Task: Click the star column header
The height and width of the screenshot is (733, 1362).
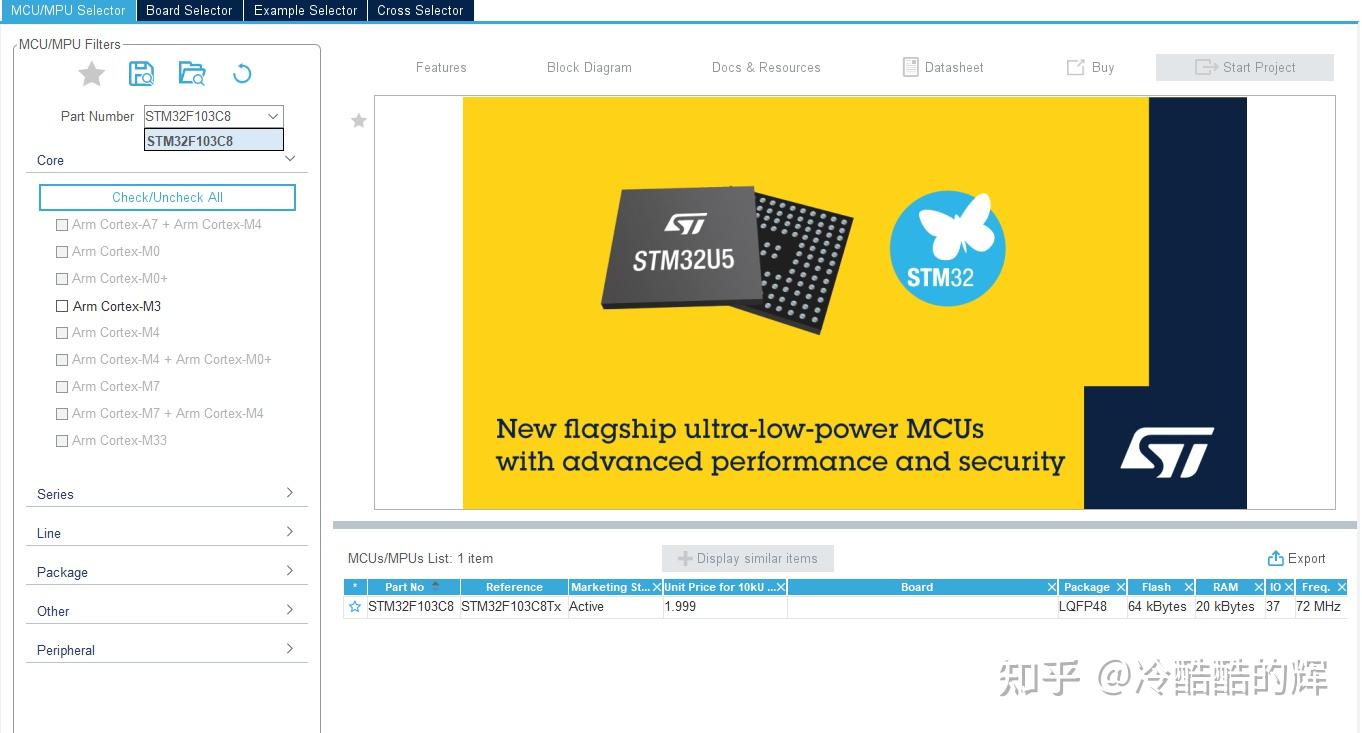Action: pyautogui.click(x=355, y=587)
